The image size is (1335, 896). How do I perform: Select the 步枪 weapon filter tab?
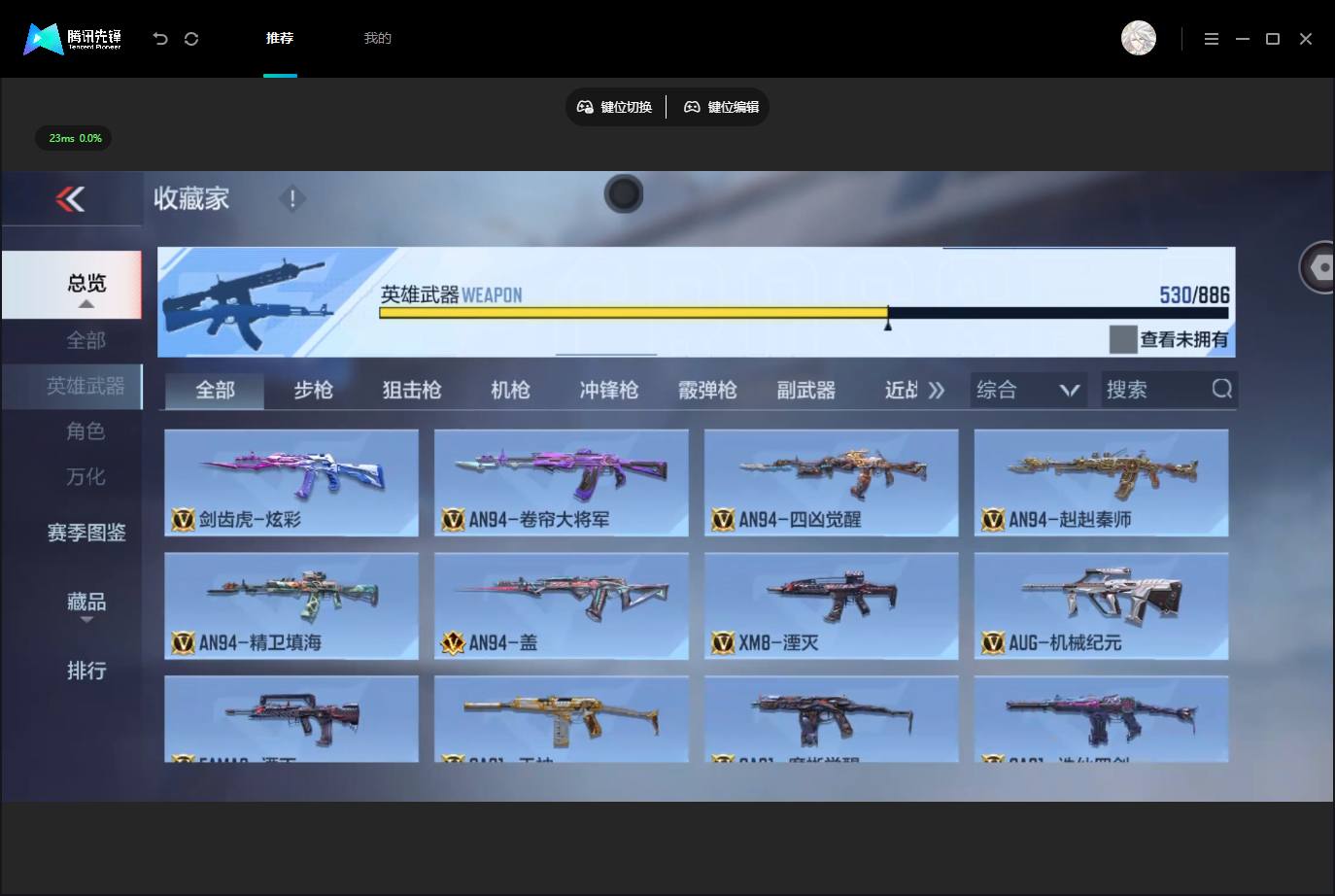313,390
